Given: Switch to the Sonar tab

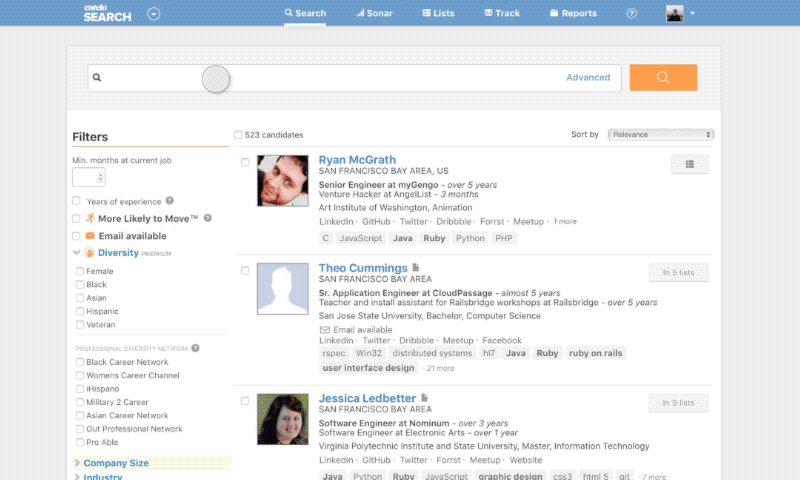Looking at the screenshot, I should 375,14.
